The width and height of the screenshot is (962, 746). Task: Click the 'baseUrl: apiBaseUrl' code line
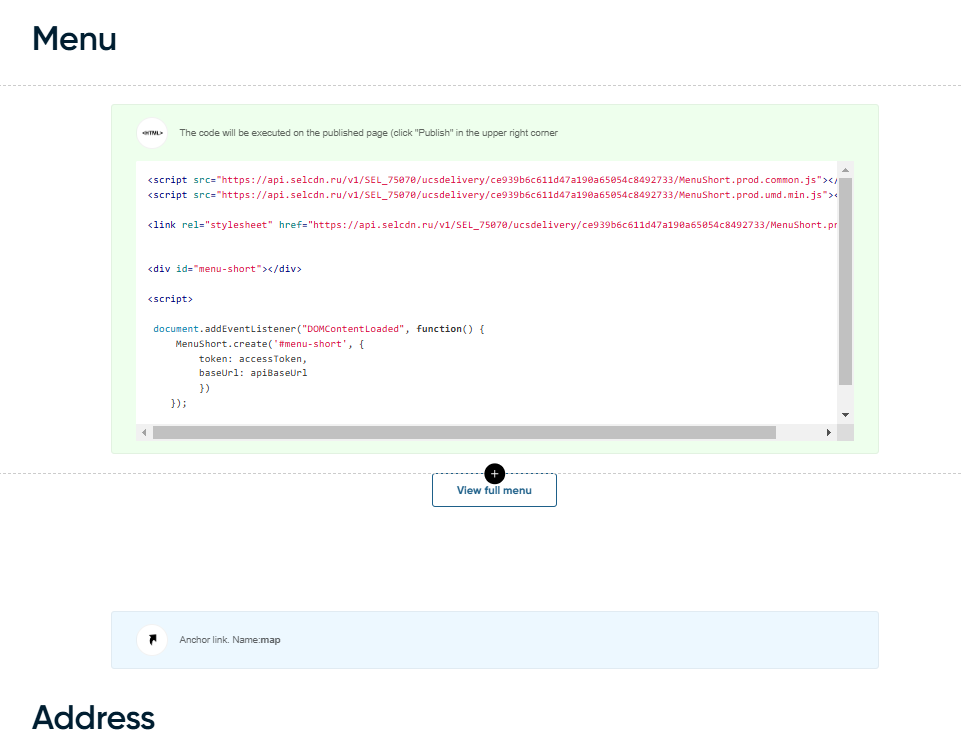click(x=253, y=373)
